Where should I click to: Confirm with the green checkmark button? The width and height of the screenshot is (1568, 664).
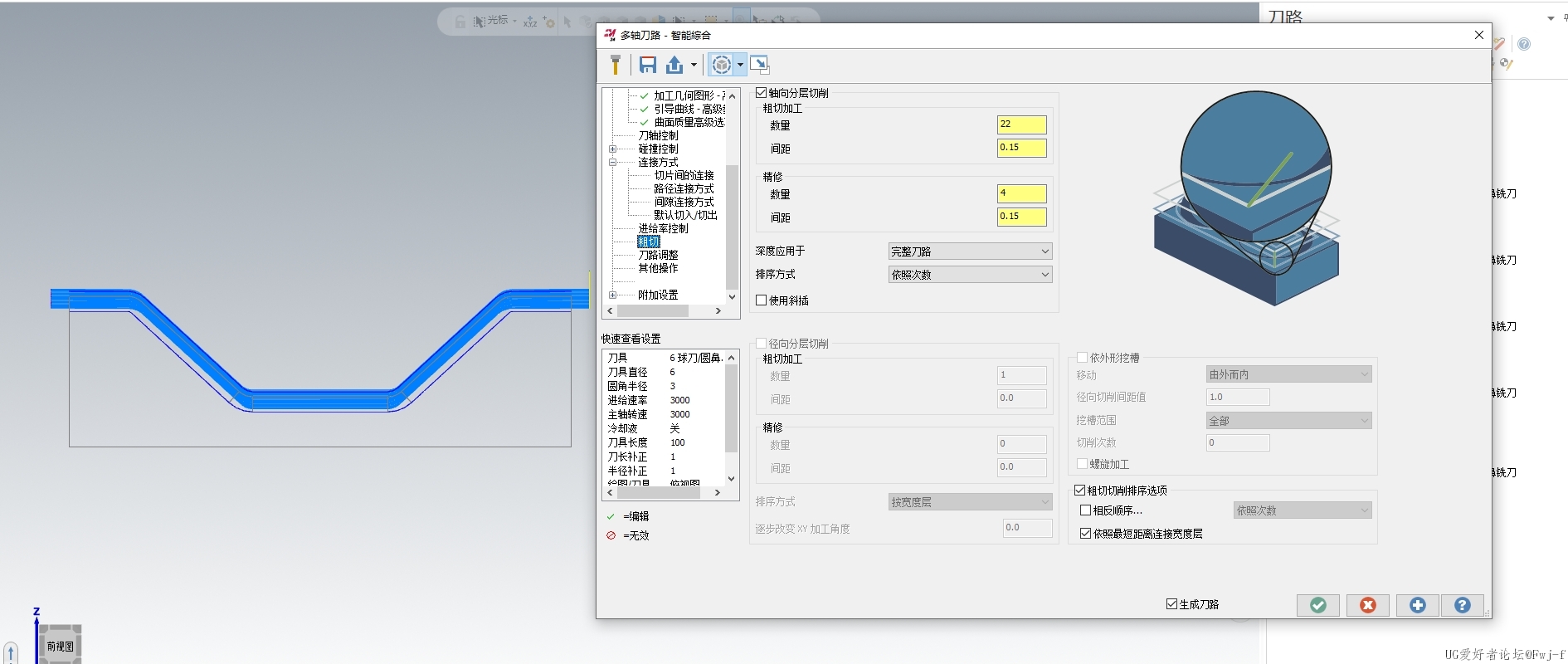(1318, 605)
